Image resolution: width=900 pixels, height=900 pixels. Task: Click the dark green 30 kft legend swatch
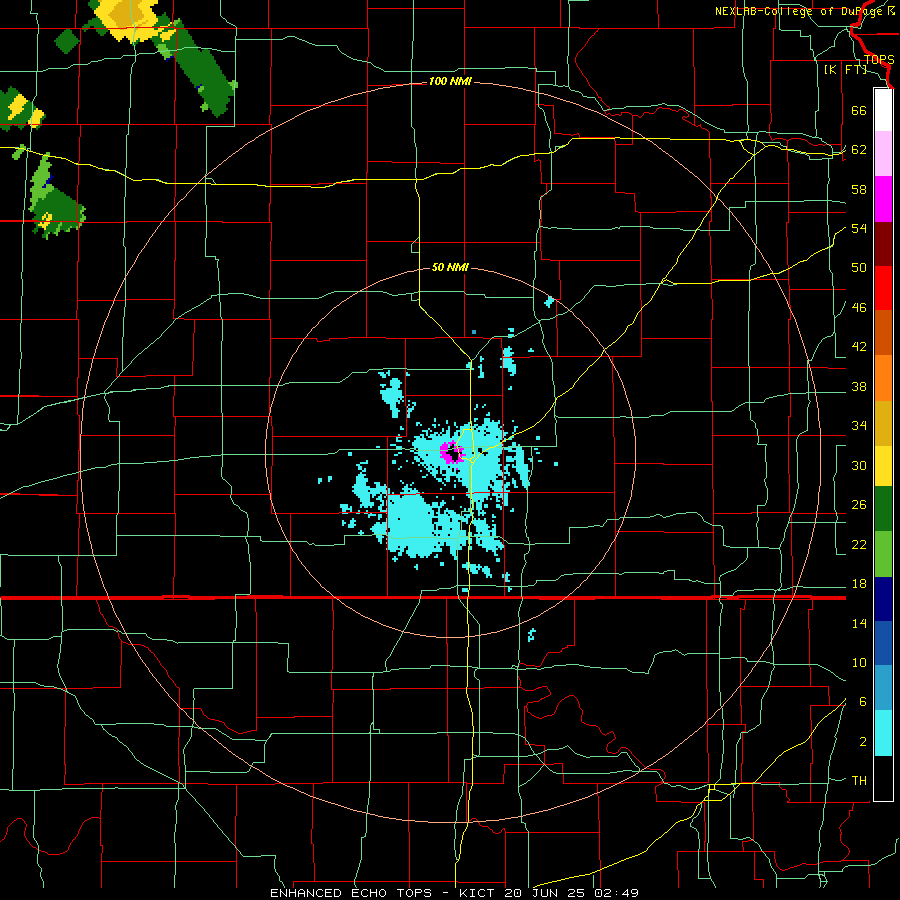[883, 509]
